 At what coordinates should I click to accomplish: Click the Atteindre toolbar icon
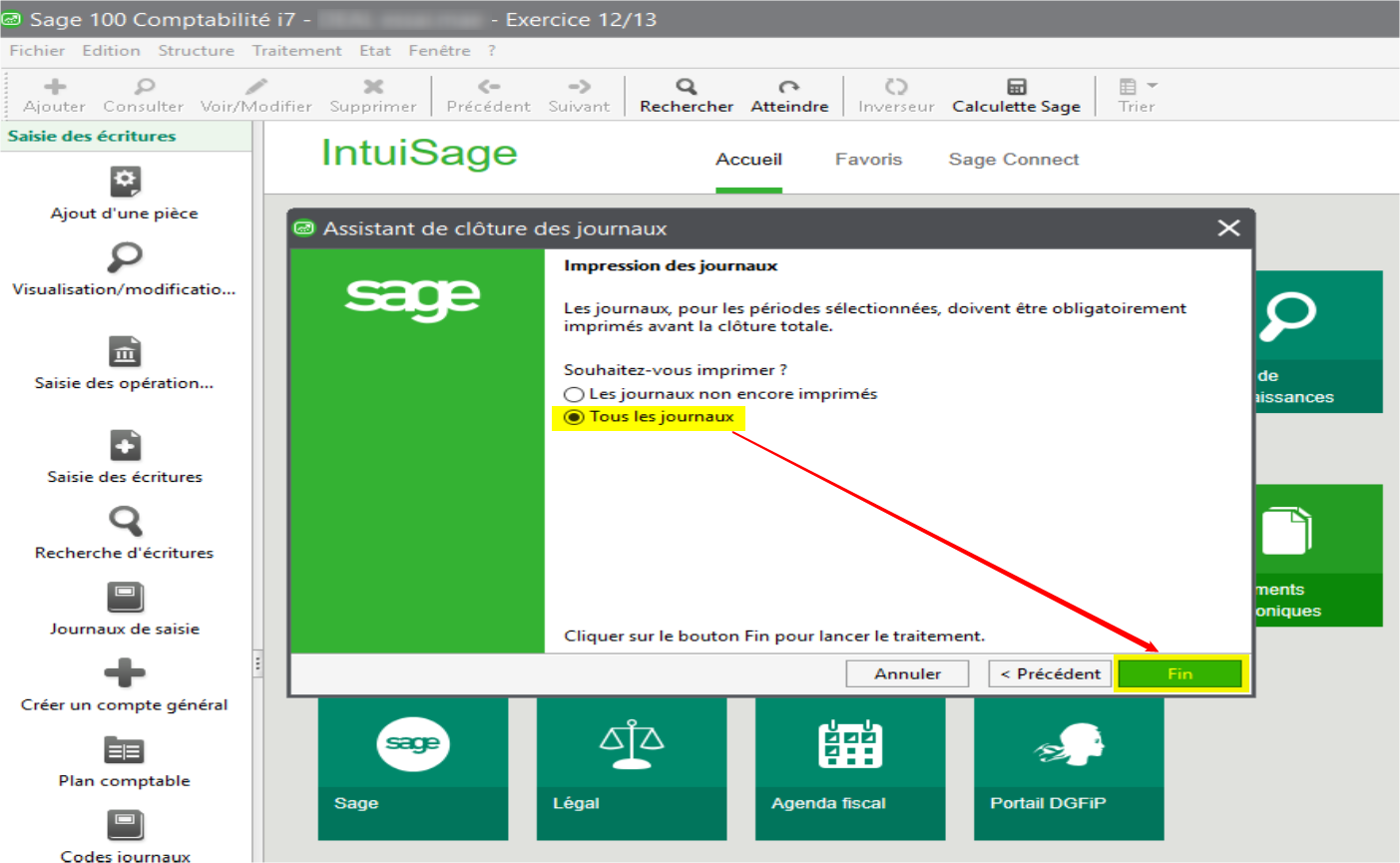788,87
